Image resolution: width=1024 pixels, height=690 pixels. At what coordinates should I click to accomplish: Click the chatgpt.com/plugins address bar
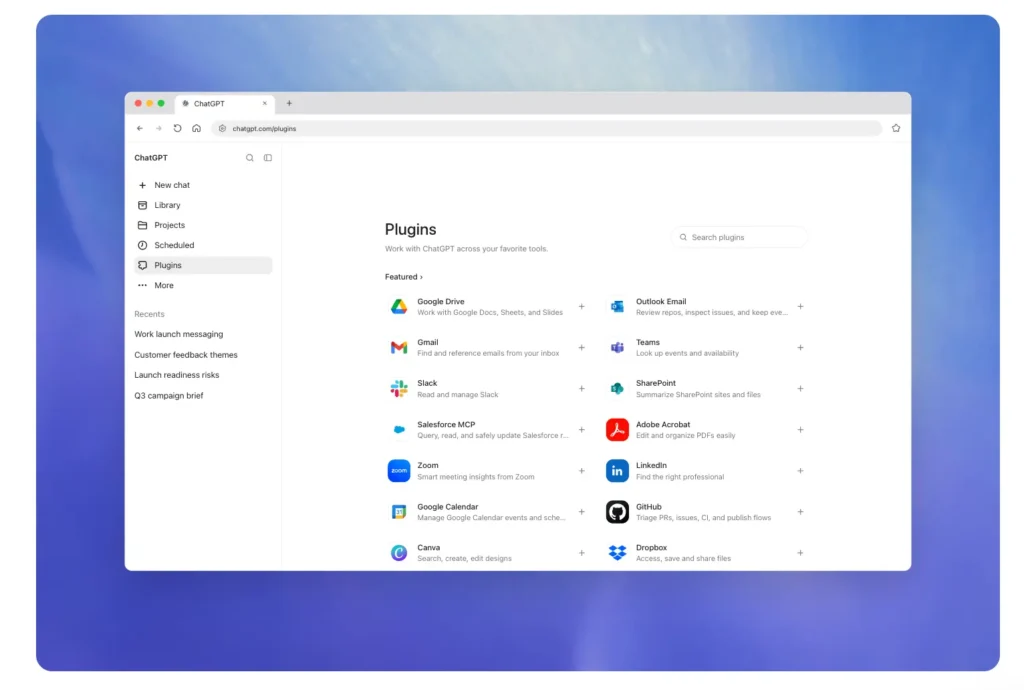click(x=547, y=129)
